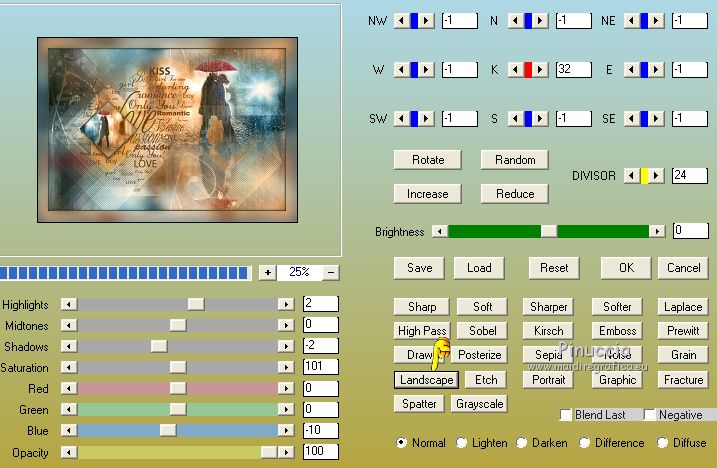Screen dimensions: 717x468
Task: Decrease the SW kernel value arrow
Action: tap(401, 118)
